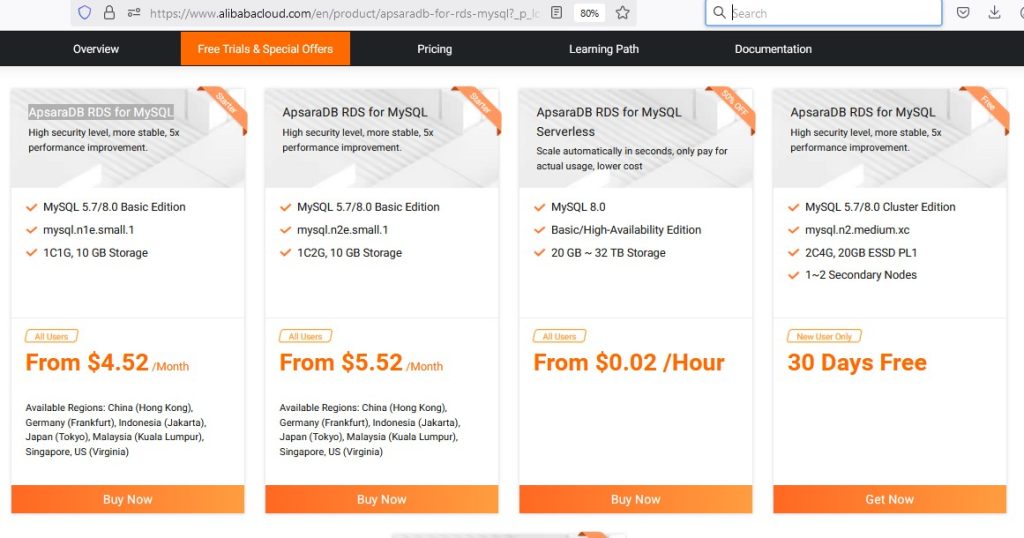Open the Overview tab
Image resolution: width=1024 pixels, height=538 pixels.
pyautogui.click(x=96, y=49)
